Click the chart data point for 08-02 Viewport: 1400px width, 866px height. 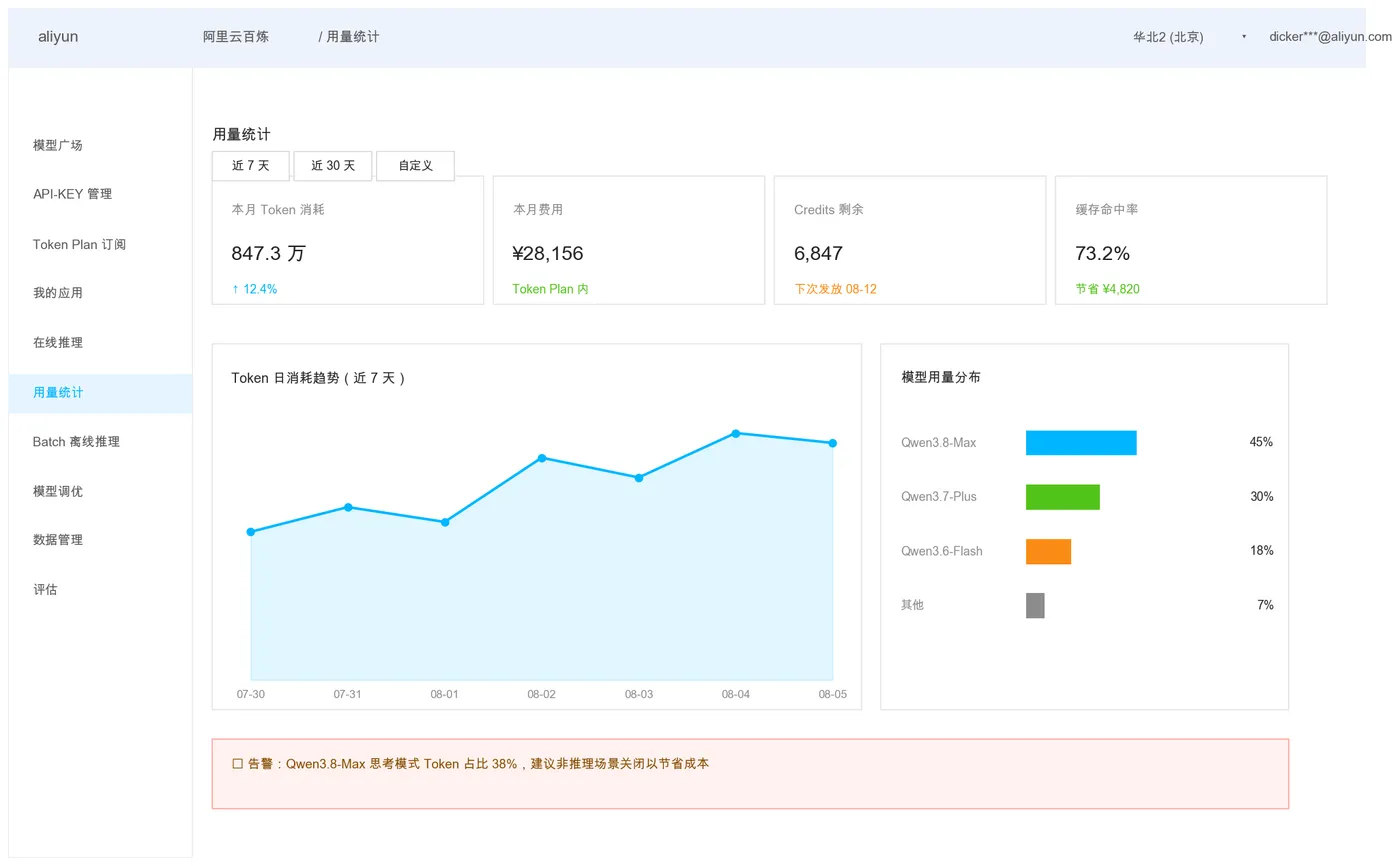542,458
